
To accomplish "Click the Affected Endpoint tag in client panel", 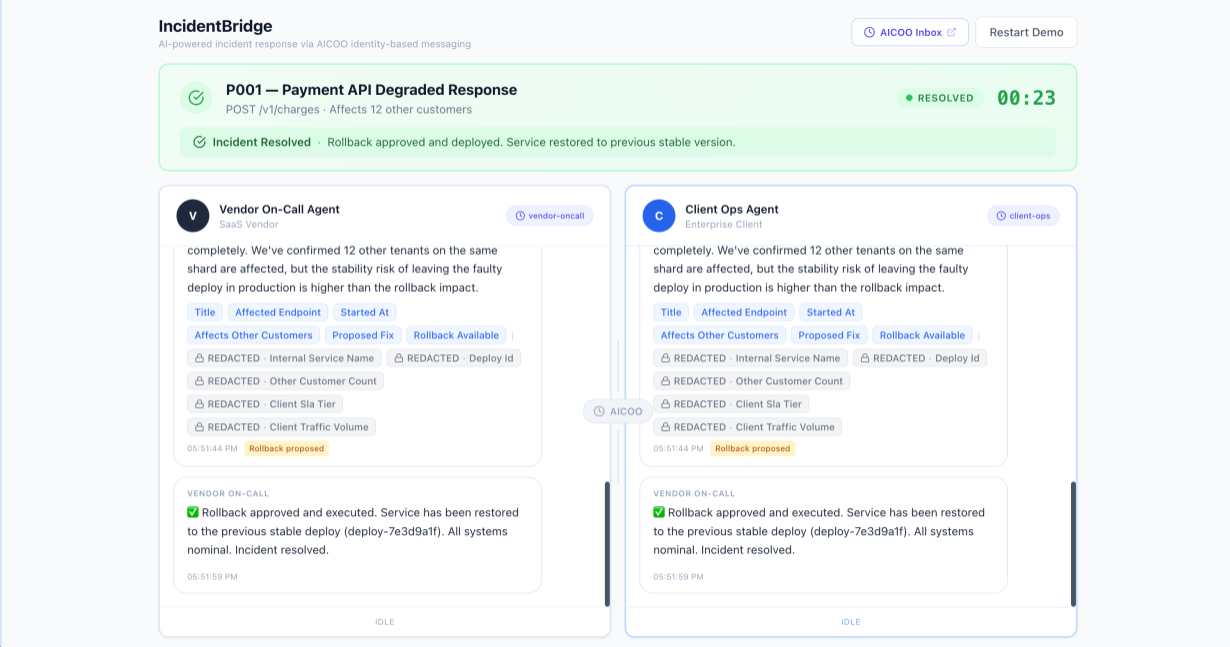I will click(x=744, y=312).
